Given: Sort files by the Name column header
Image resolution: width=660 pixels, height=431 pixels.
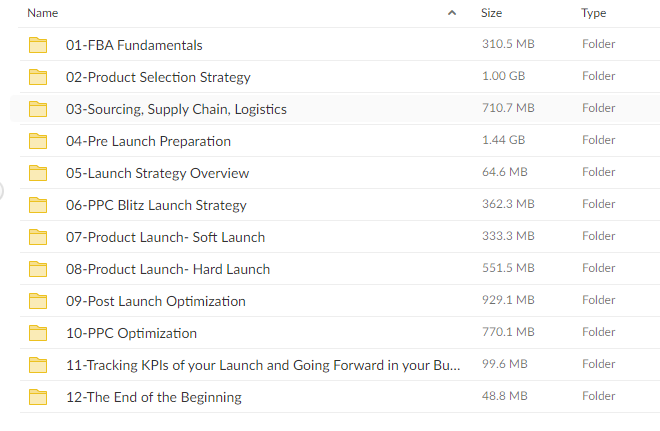Looking at the screenshot, I should 43,13.
